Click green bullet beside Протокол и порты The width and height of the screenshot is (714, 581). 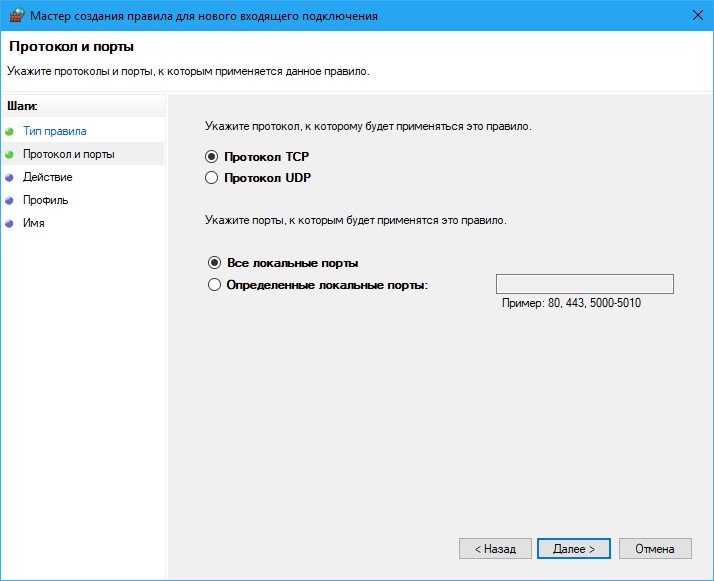(9, 154)
